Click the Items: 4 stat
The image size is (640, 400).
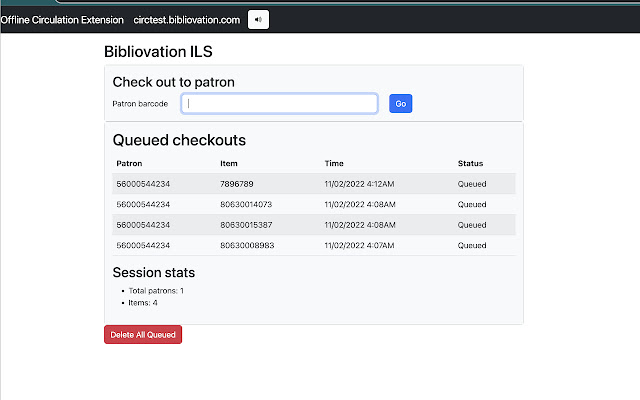coord(143,303)
